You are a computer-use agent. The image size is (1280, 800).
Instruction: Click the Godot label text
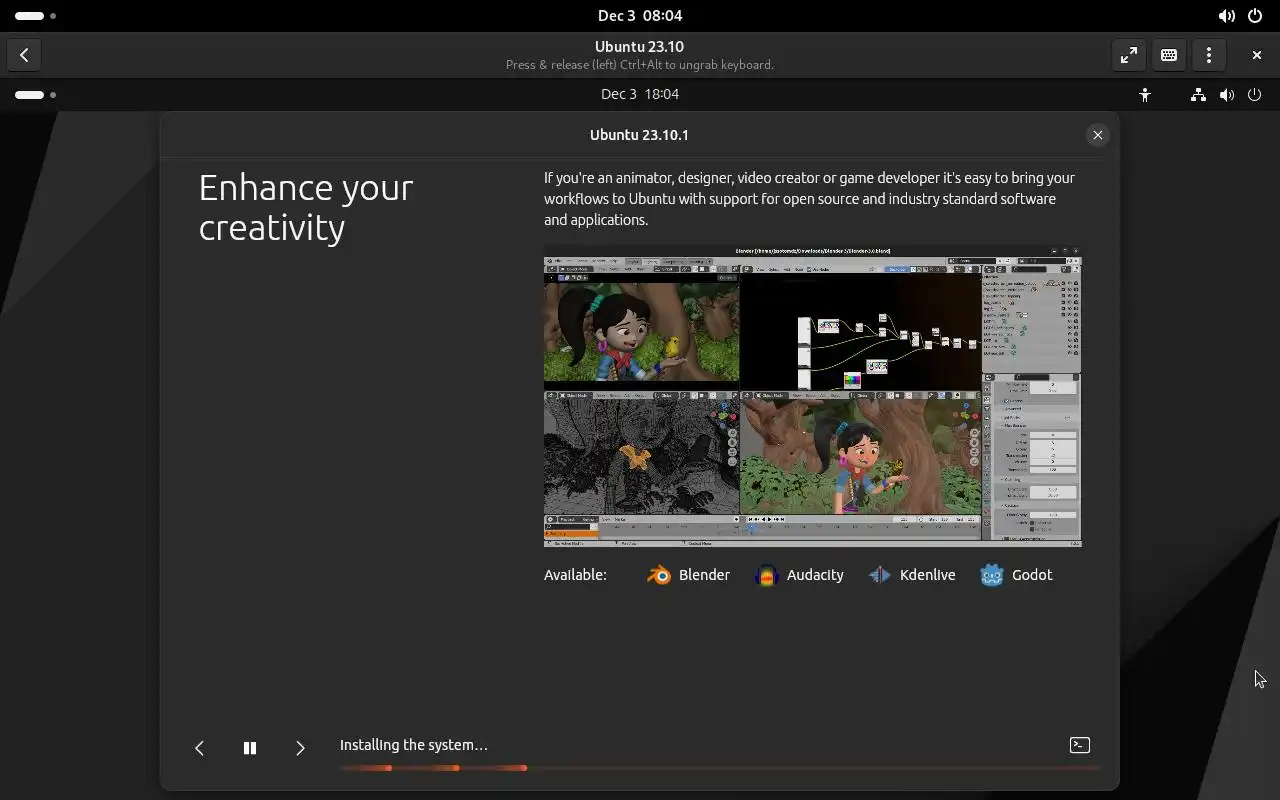(x=1032, y=575)
